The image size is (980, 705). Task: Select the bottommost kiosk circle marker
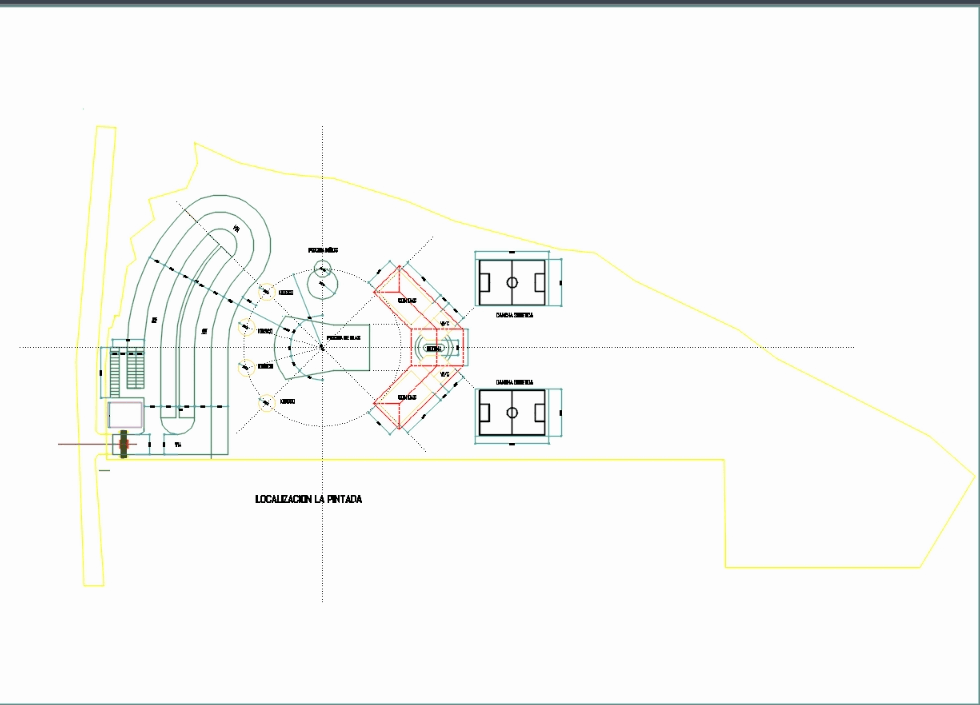pyautogui.click(x=266, y=403)
